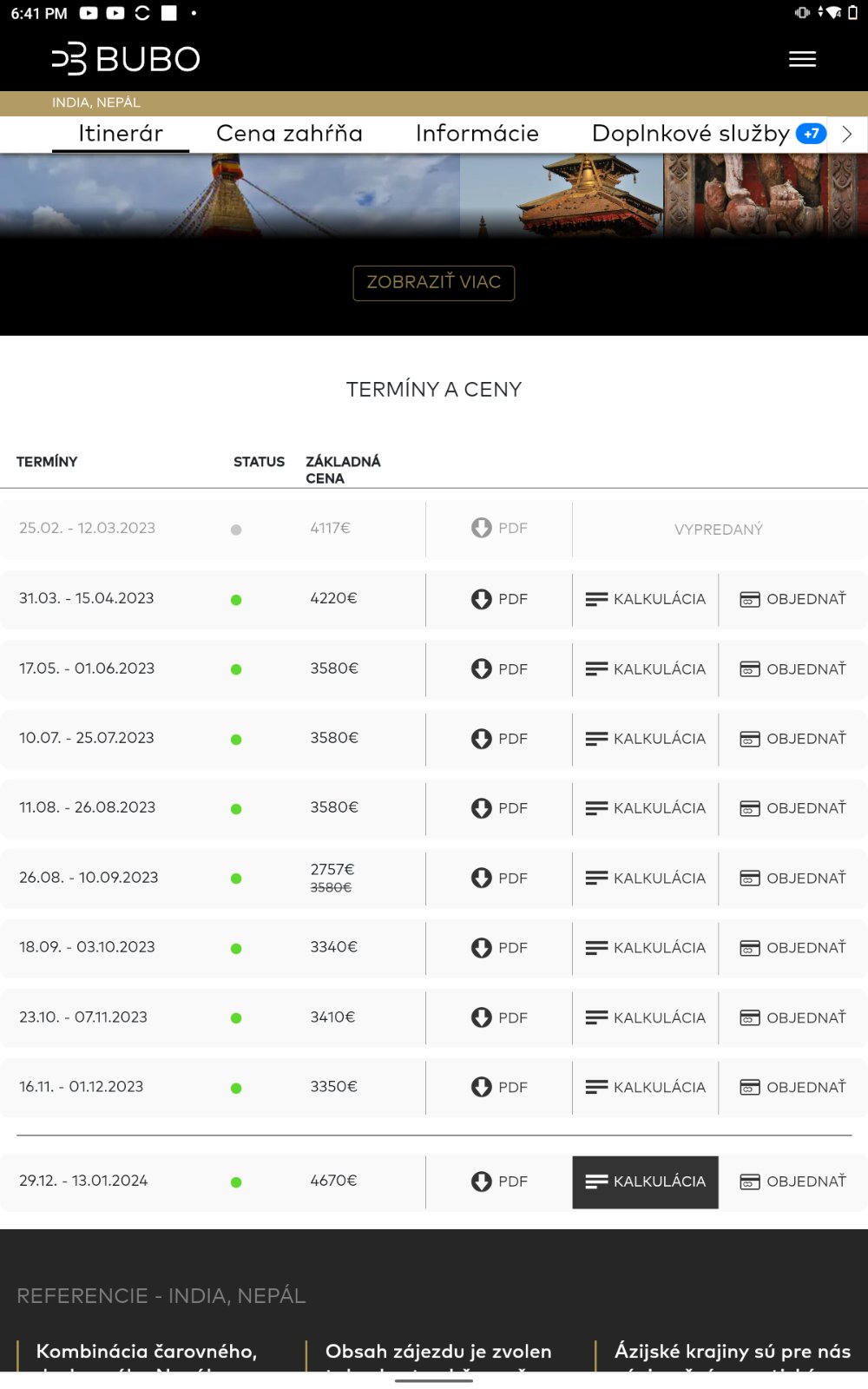
Task: Open the Doplnkové služby tab
Action: pos(691,134)
